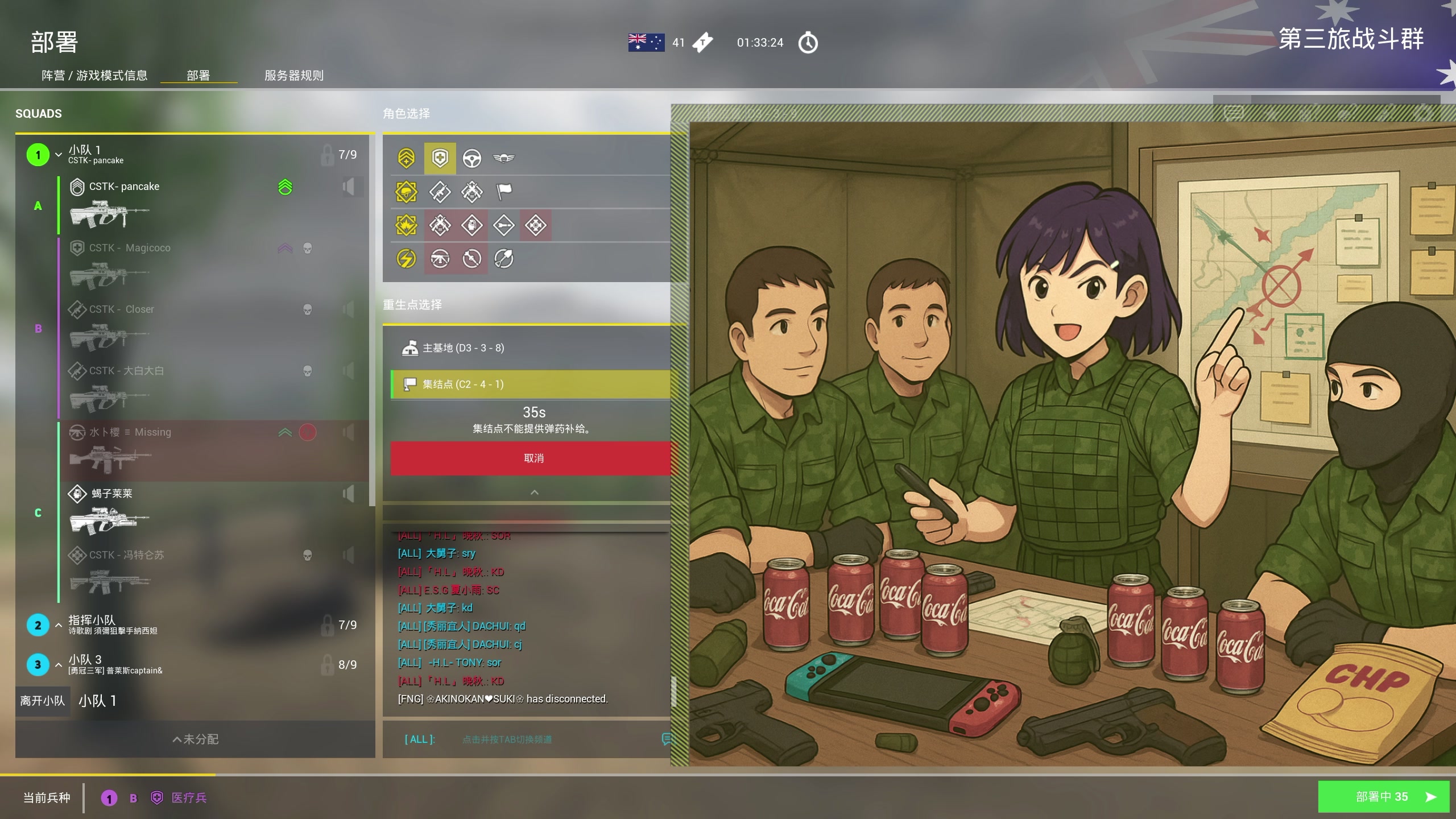Select player CSTK - 冯特仑苏
This screenshot has width=1456, height=819.
tap(126, 555)
